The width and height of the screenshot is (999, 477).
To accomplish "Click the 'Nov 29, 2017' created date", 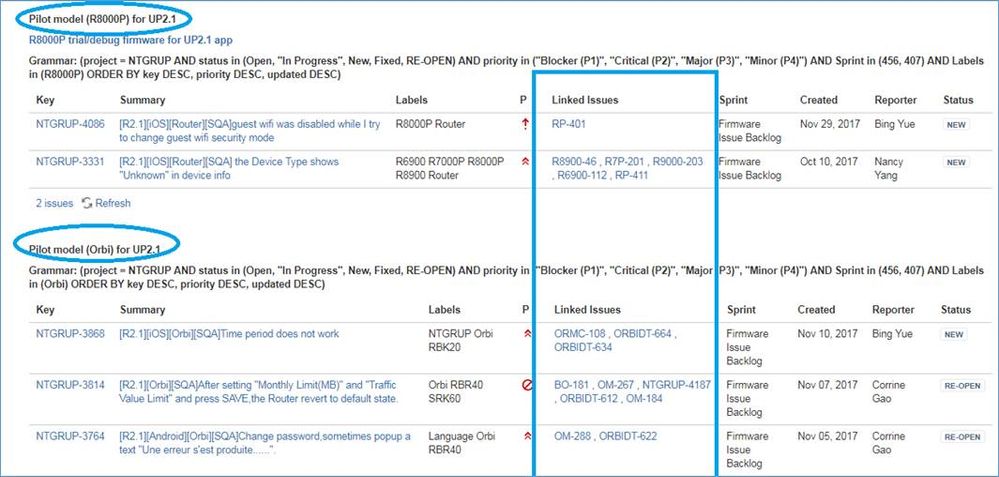I will point(830,124).
